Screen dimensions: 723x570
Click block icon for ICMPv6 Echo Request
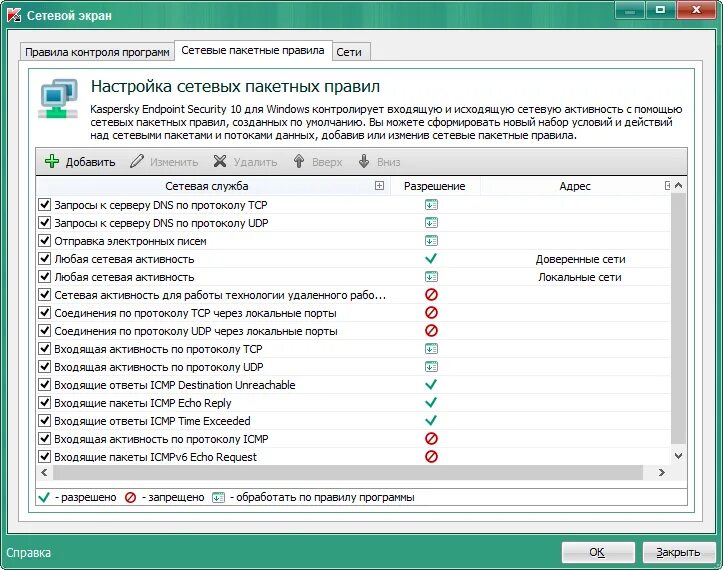pos(431,457)
